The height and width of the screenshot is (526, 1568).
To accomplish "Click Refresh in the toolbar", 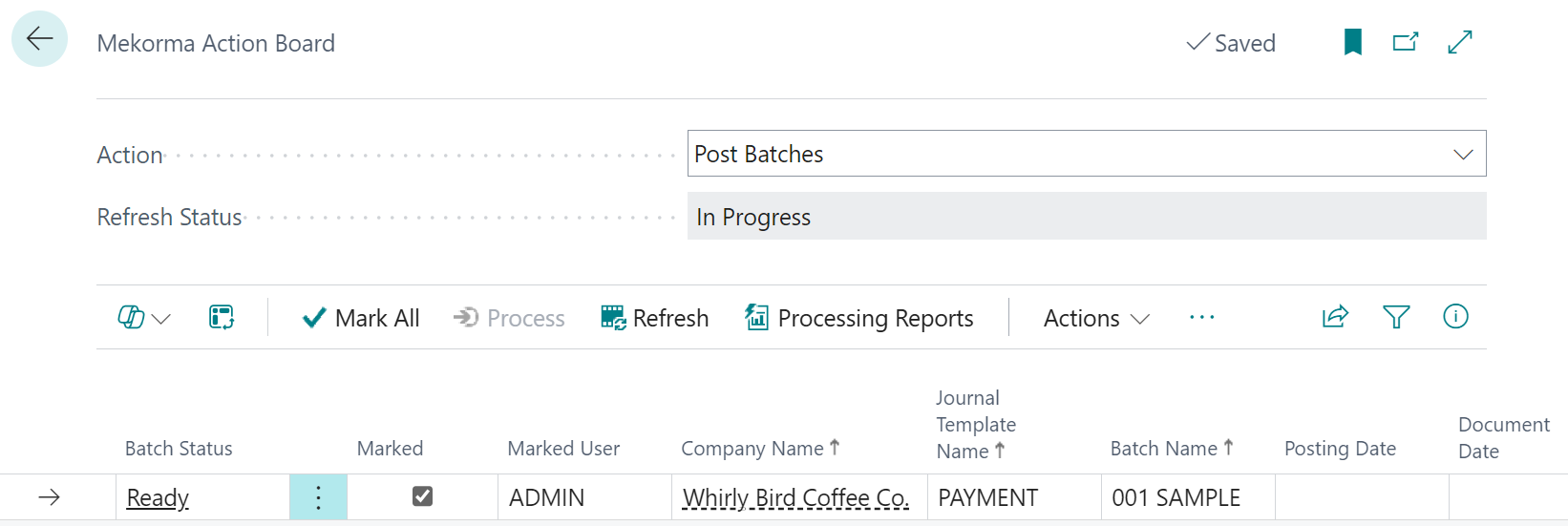I will pos(654,318).
